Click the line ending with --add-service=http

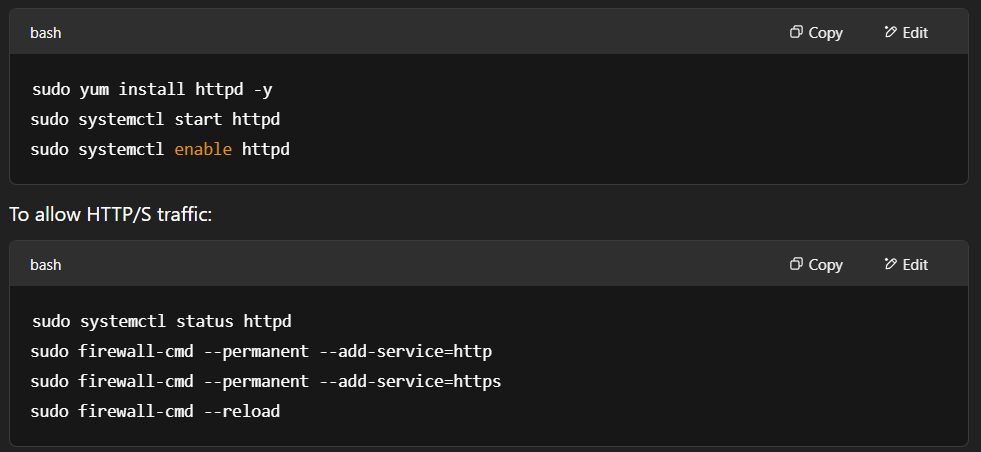[x=261, y=352]
